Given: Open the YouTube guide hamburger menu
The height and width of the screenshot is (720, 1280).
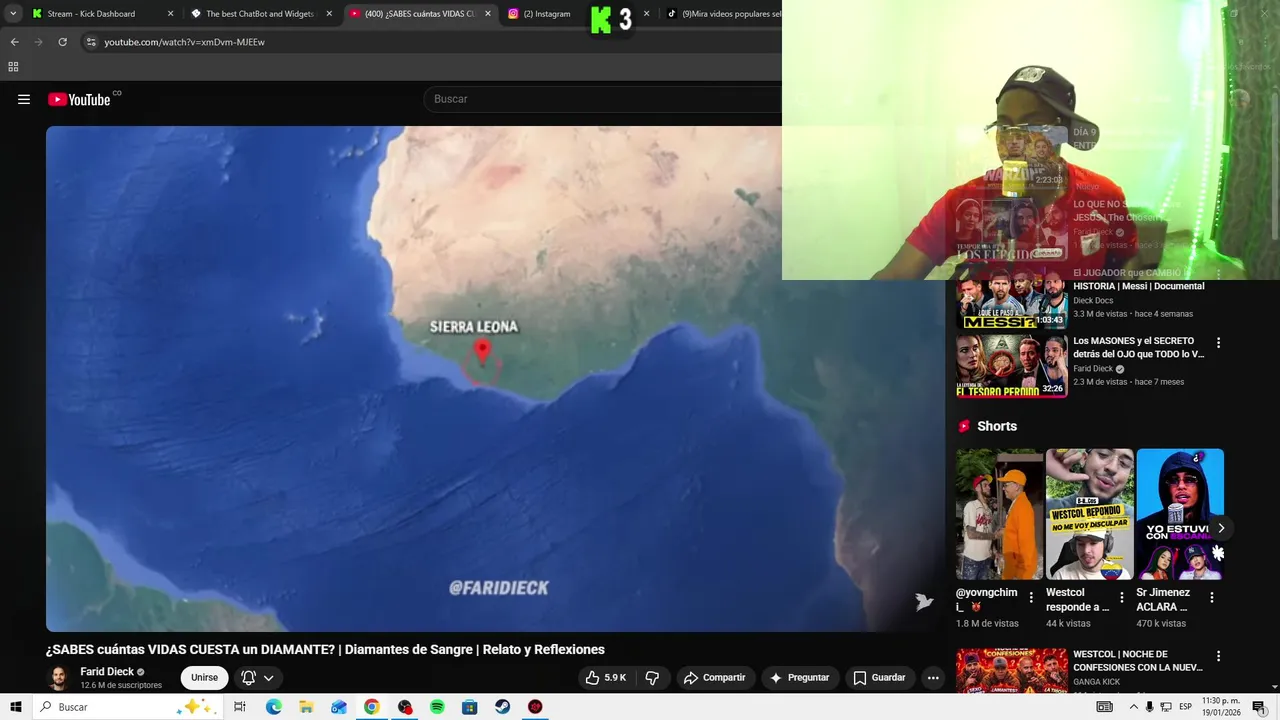Looking at the screenshot, I should point(24,99).
